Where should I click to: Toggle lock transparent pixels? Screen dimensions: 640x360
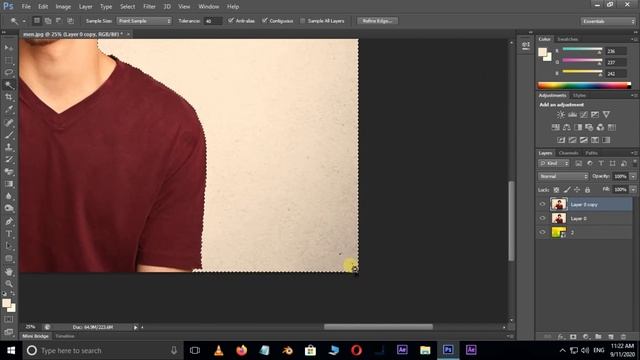click(x=556, y=190)
